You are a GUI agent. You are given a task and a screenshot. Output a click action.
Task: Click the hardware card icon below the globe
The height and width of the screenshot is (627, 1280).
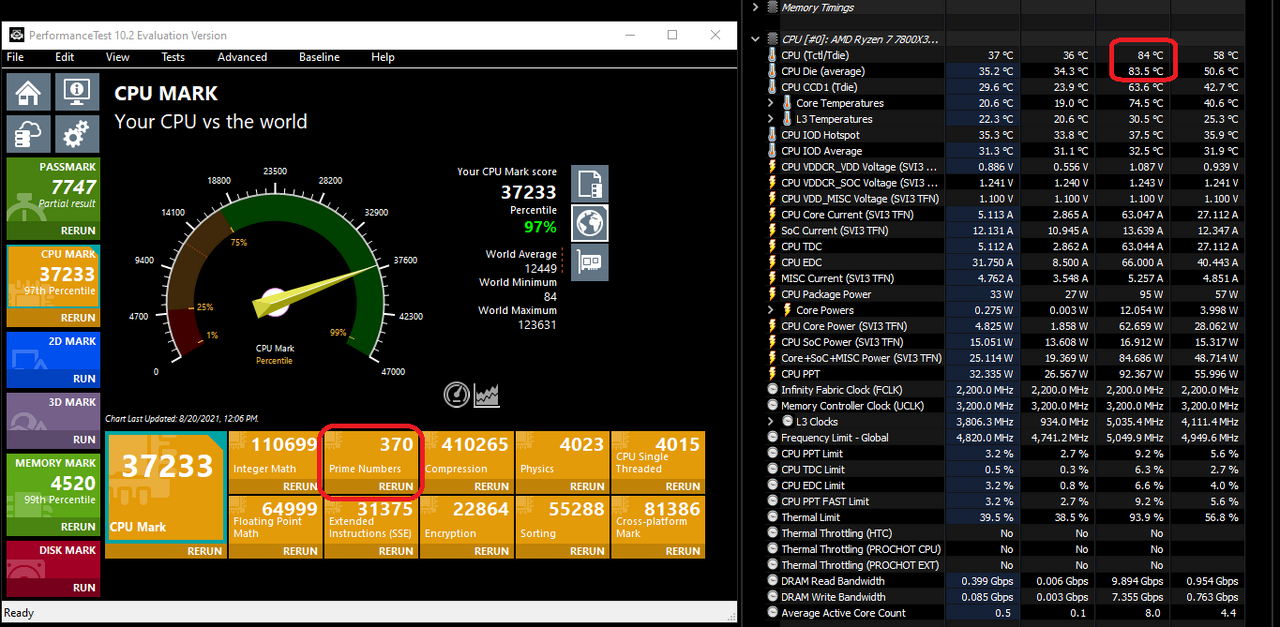[590, 262]
